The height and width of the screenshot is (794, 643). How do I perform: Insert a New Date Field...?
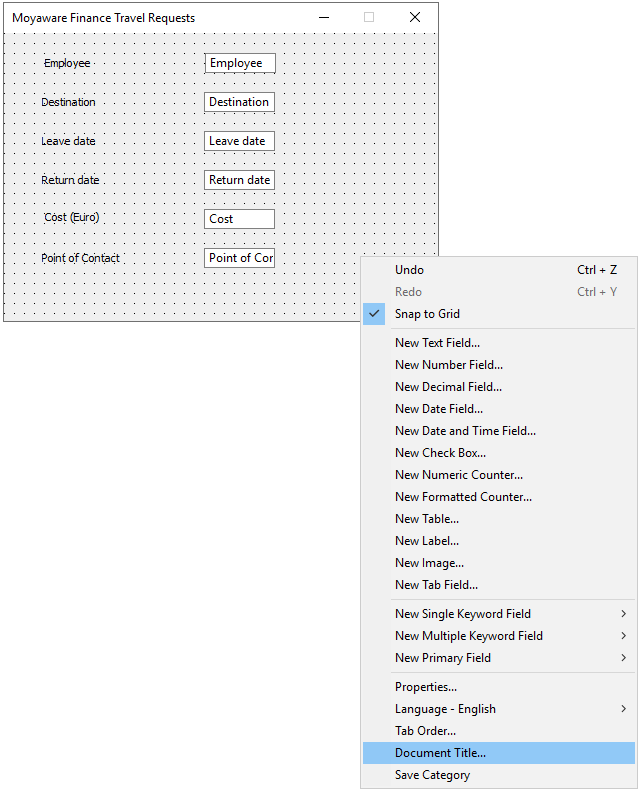point(499,409)
